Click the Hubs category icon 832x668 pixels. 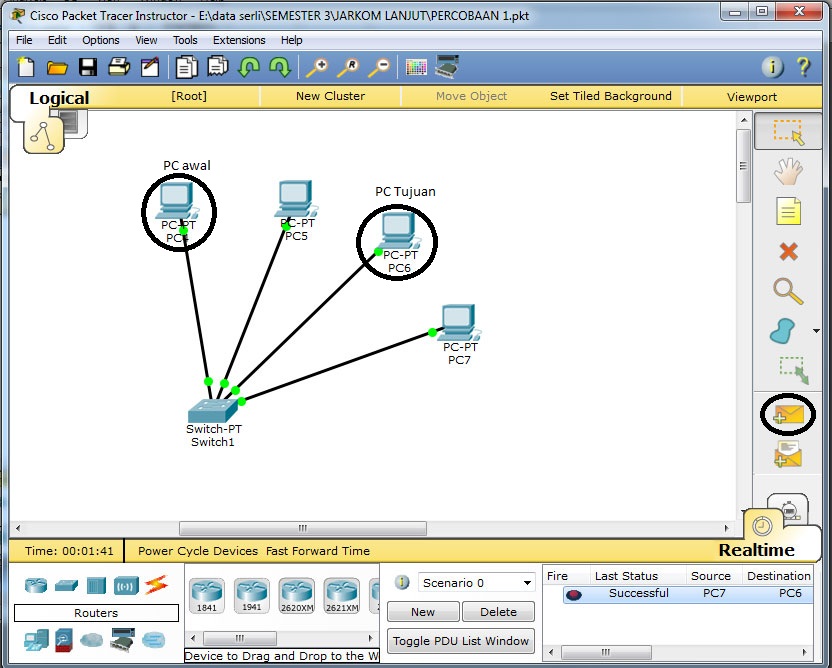click(96, 586)
